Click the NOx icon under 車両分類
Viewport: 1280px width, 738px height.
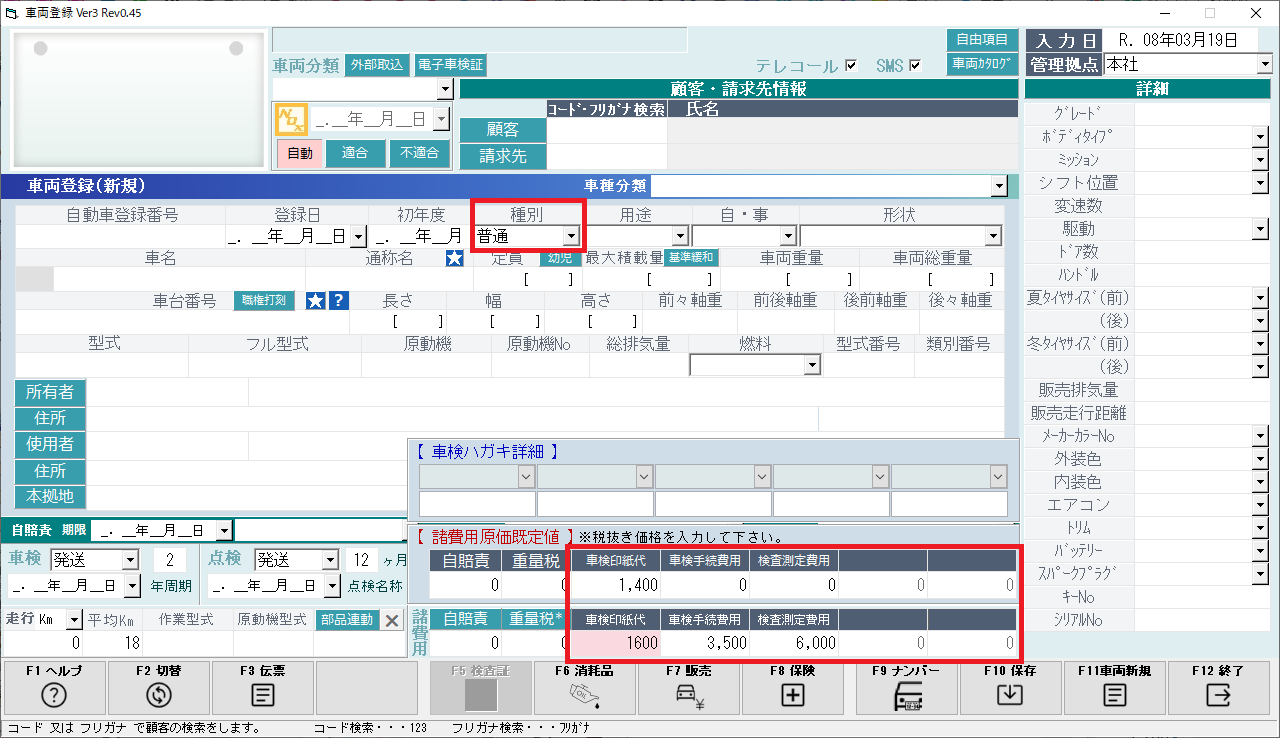click(x=290, y=120)
